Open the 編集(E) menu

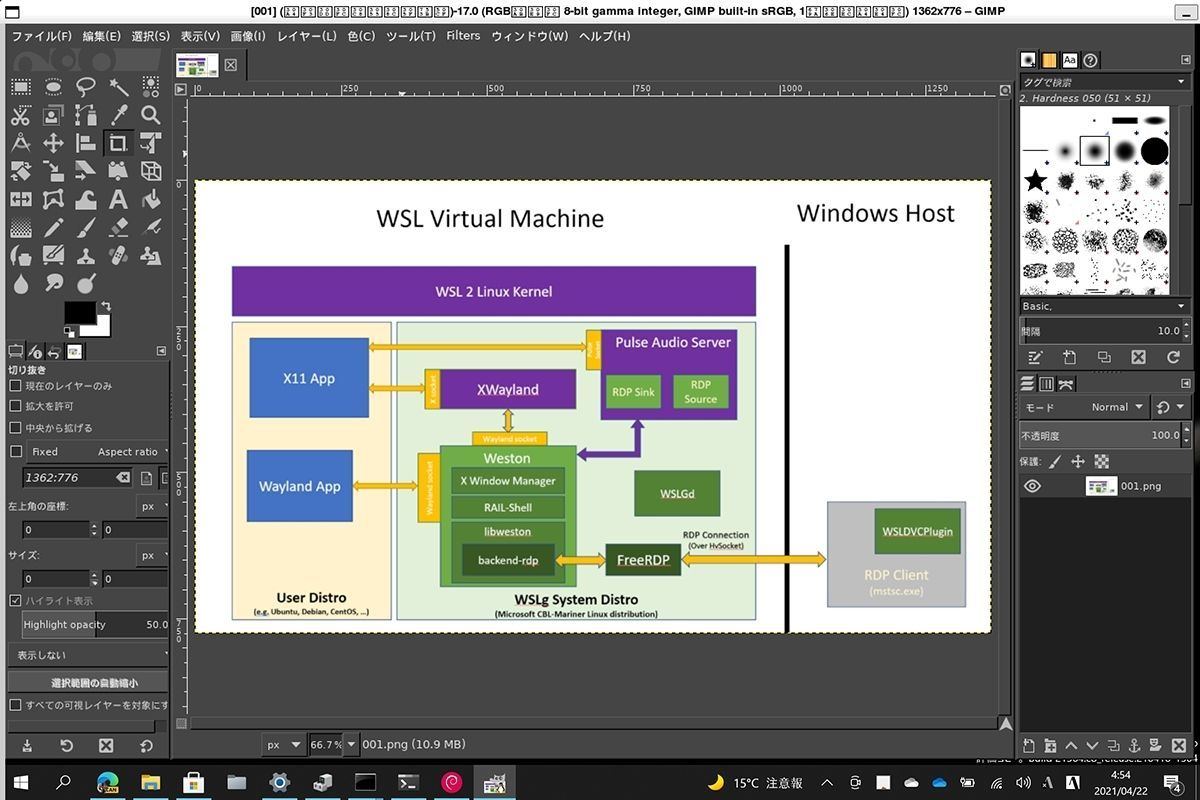coord(101,36)
